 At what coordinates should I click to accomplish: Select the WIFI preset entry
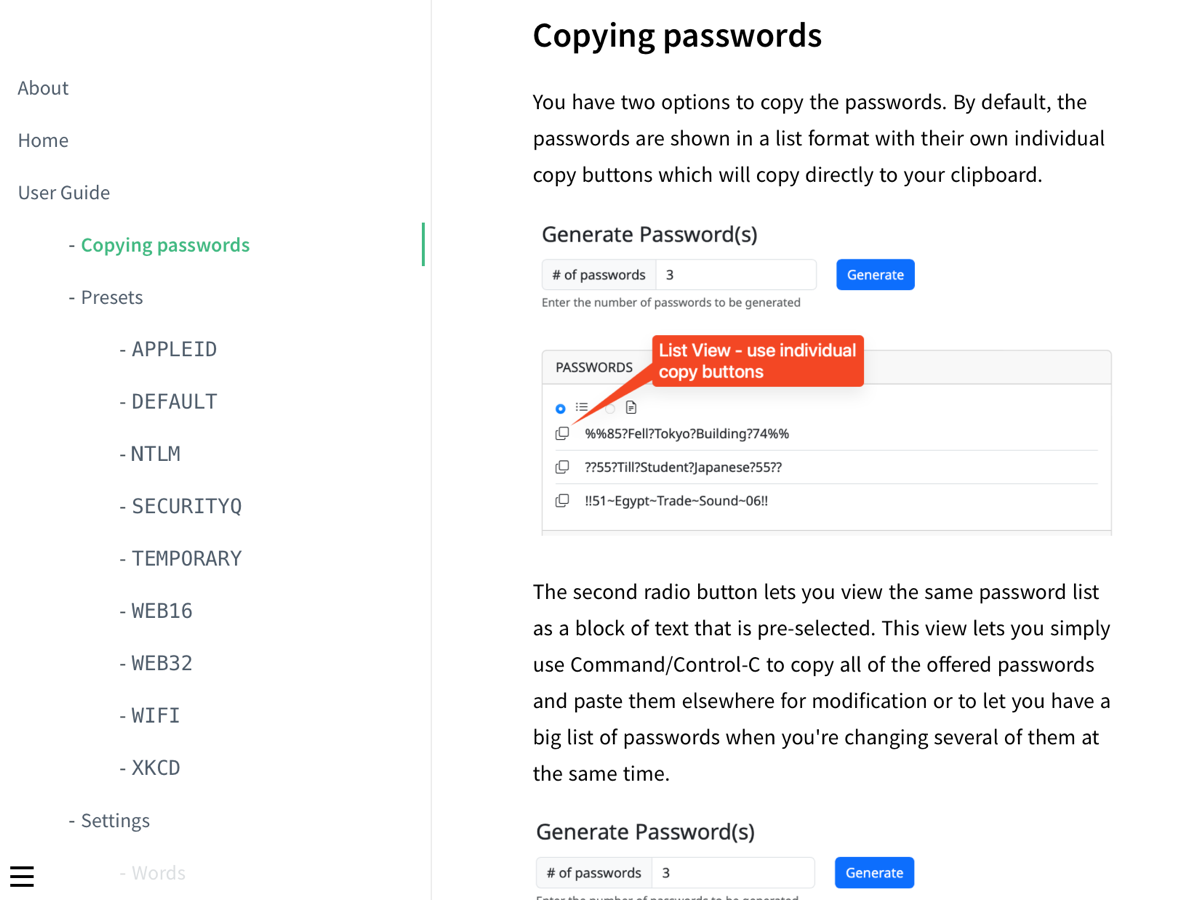pyautogui.click(x=156, y=715)
